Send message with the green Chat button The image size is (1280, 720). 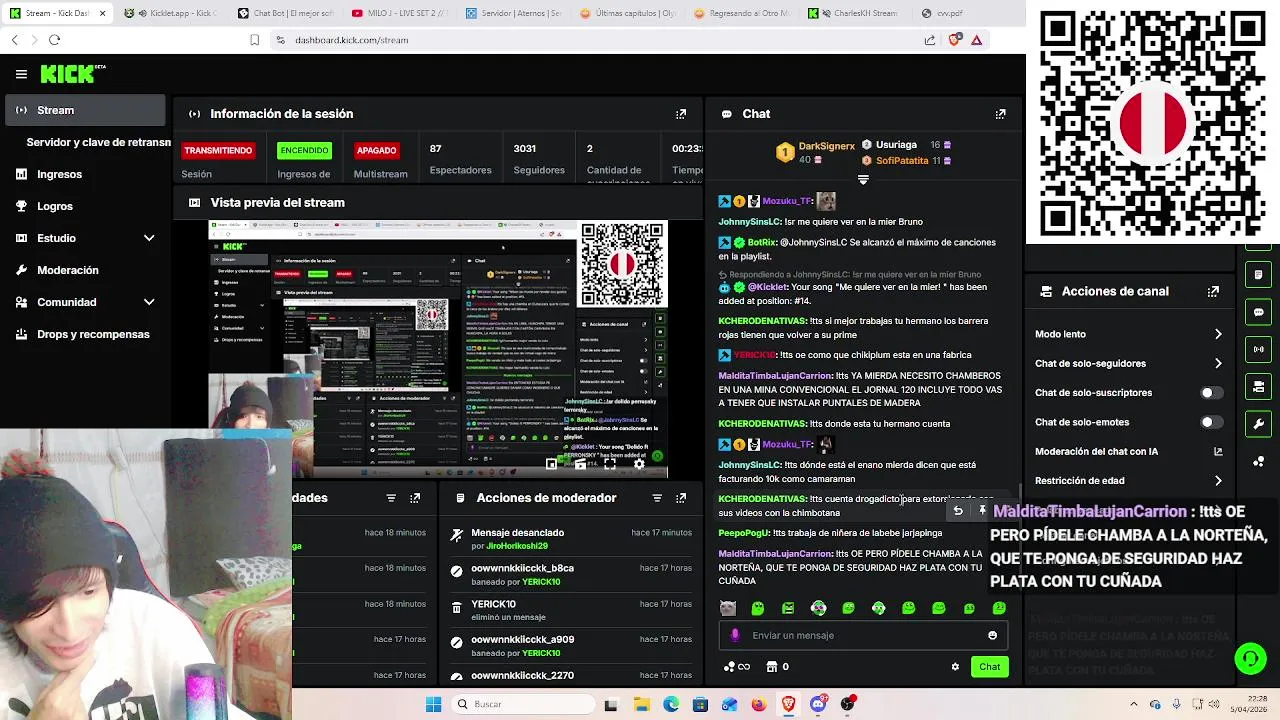click(x=989, y=667)
